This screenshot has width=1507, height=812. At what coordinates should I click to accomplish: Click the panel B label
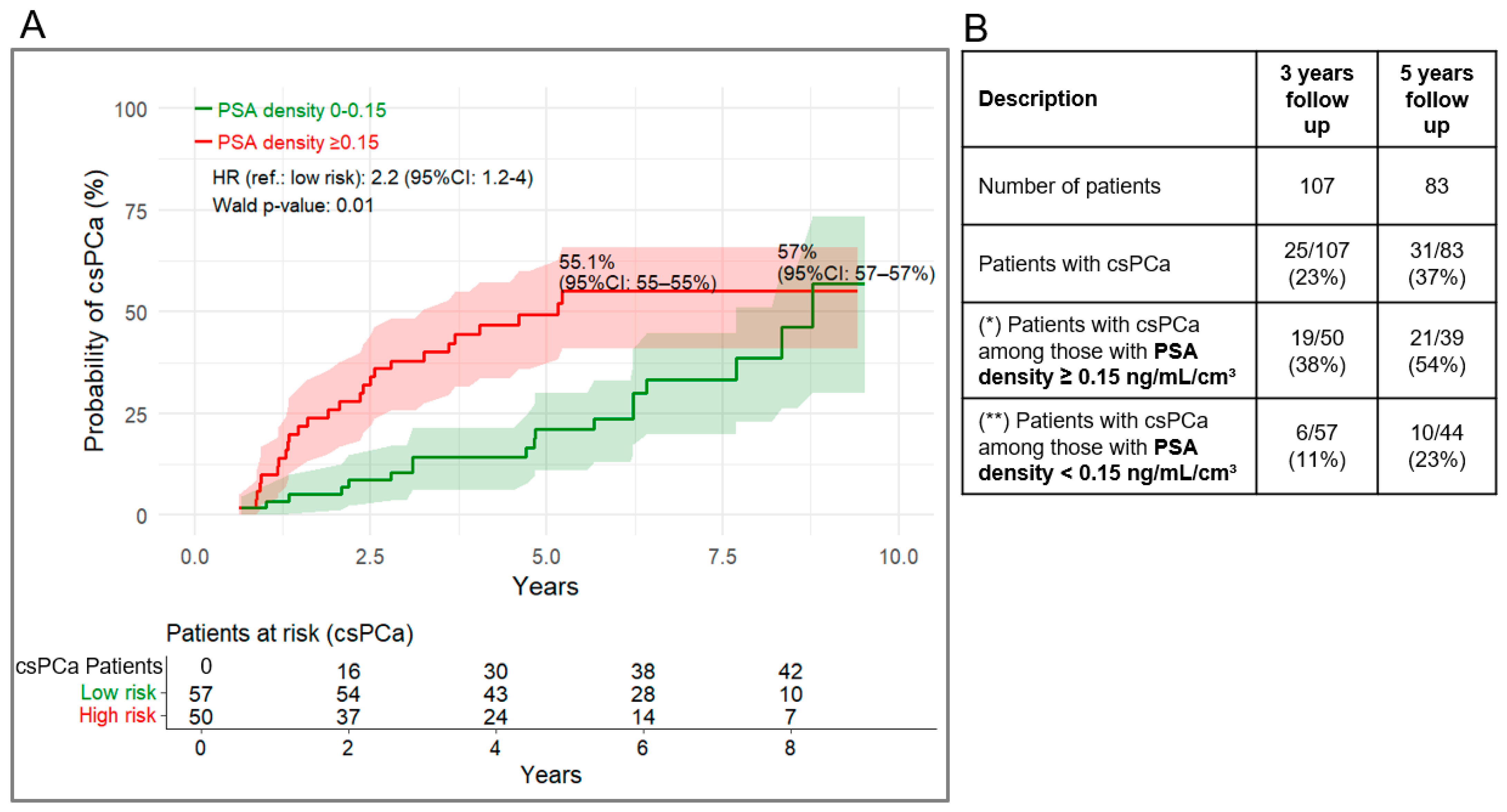pos(975,28)
